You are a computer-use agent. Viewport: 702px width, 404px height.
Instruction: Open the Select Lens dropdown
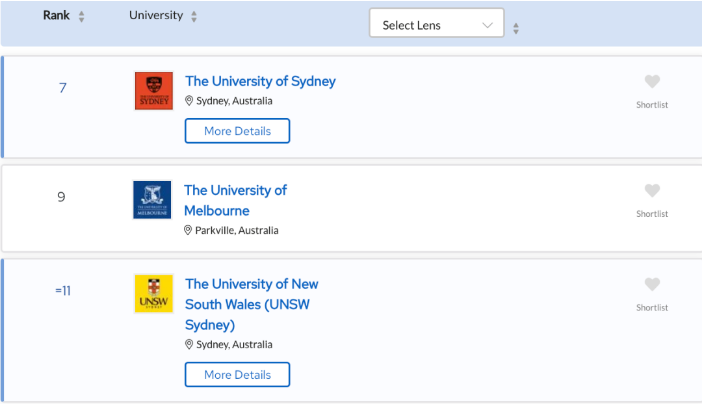pyautogui.click(x=437, y=23)
